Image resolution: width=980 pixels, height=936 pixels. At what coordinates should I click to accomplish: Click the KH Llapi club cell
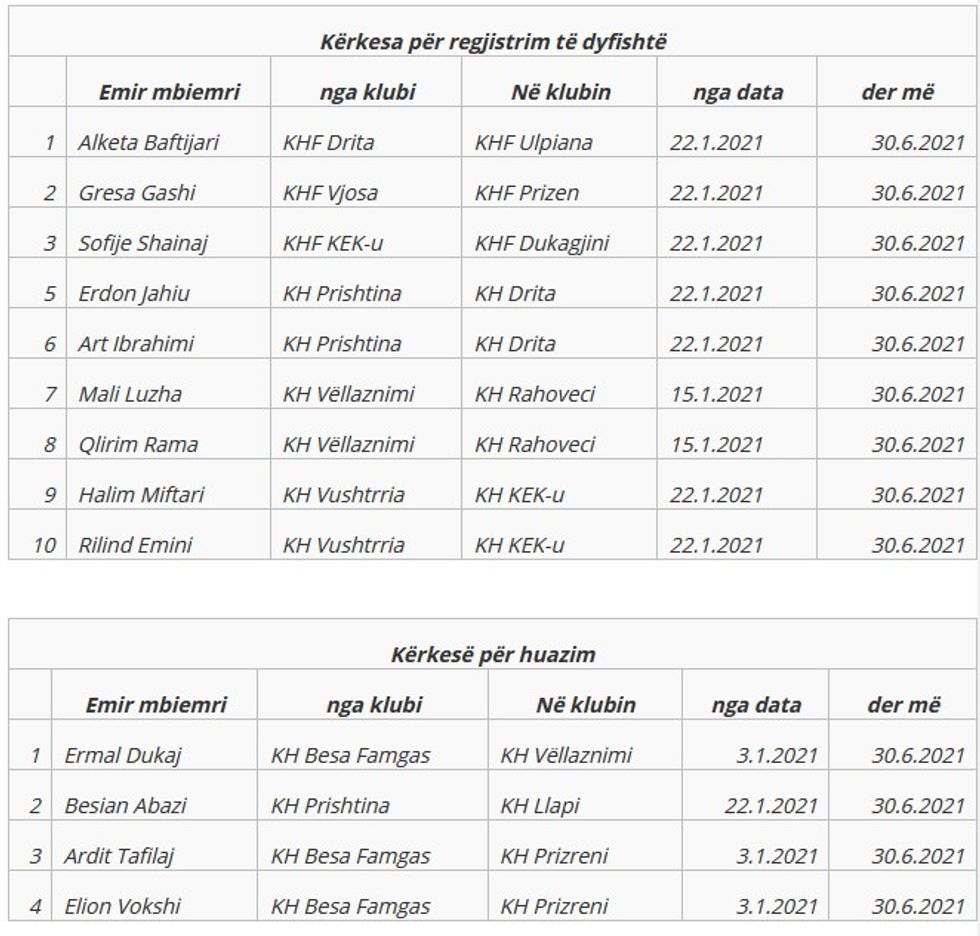pyautogui.click(x=540, y=805)
